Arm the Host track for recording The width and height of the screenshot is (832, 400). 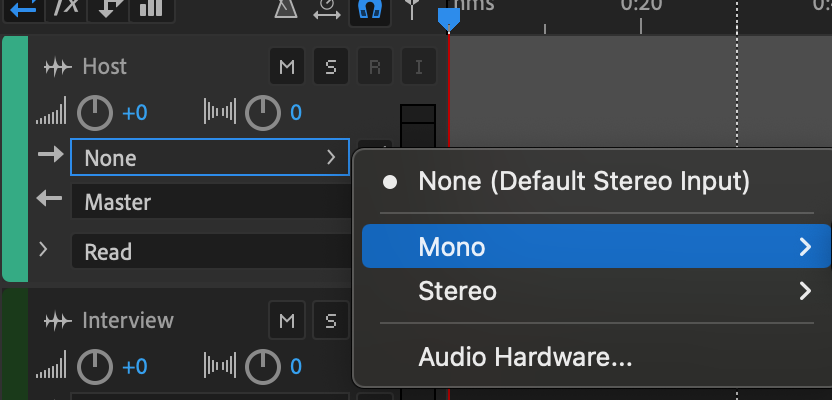tap(374, 67)
